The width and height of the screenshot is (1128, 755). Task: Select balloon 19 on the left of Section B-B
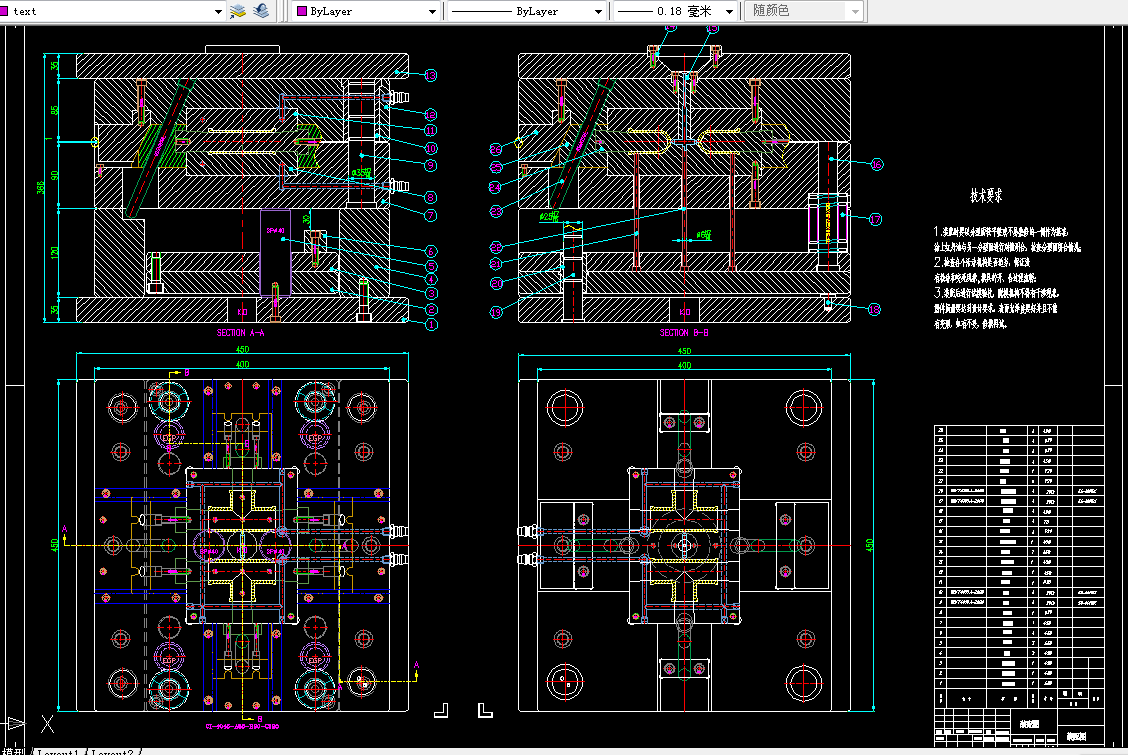click(496, 312)
